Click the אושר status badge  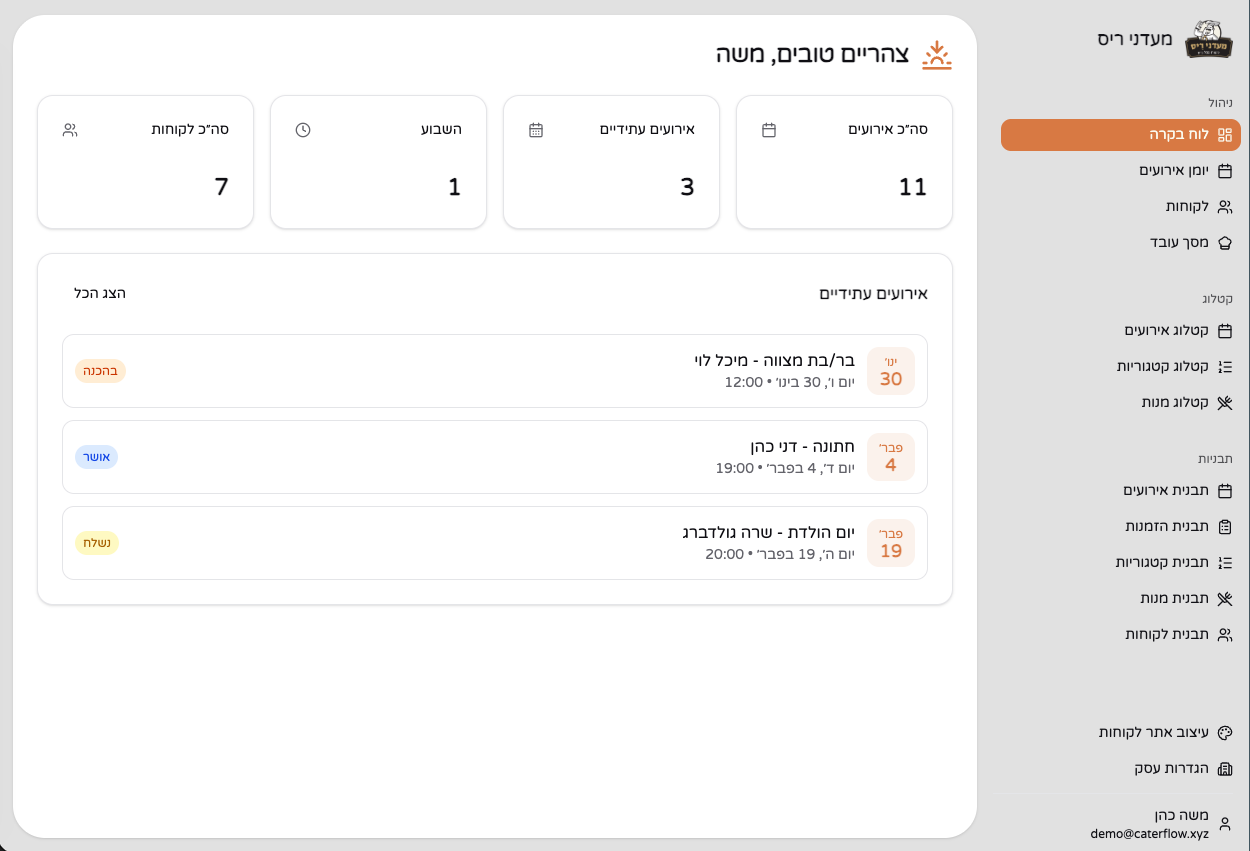point(96,456)
